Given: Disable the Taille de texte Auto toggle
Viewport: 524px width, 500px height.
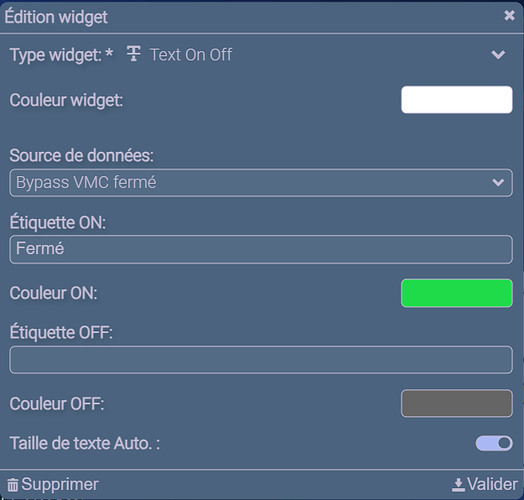Looking at the screenshot, I should [x=494, y=444].
